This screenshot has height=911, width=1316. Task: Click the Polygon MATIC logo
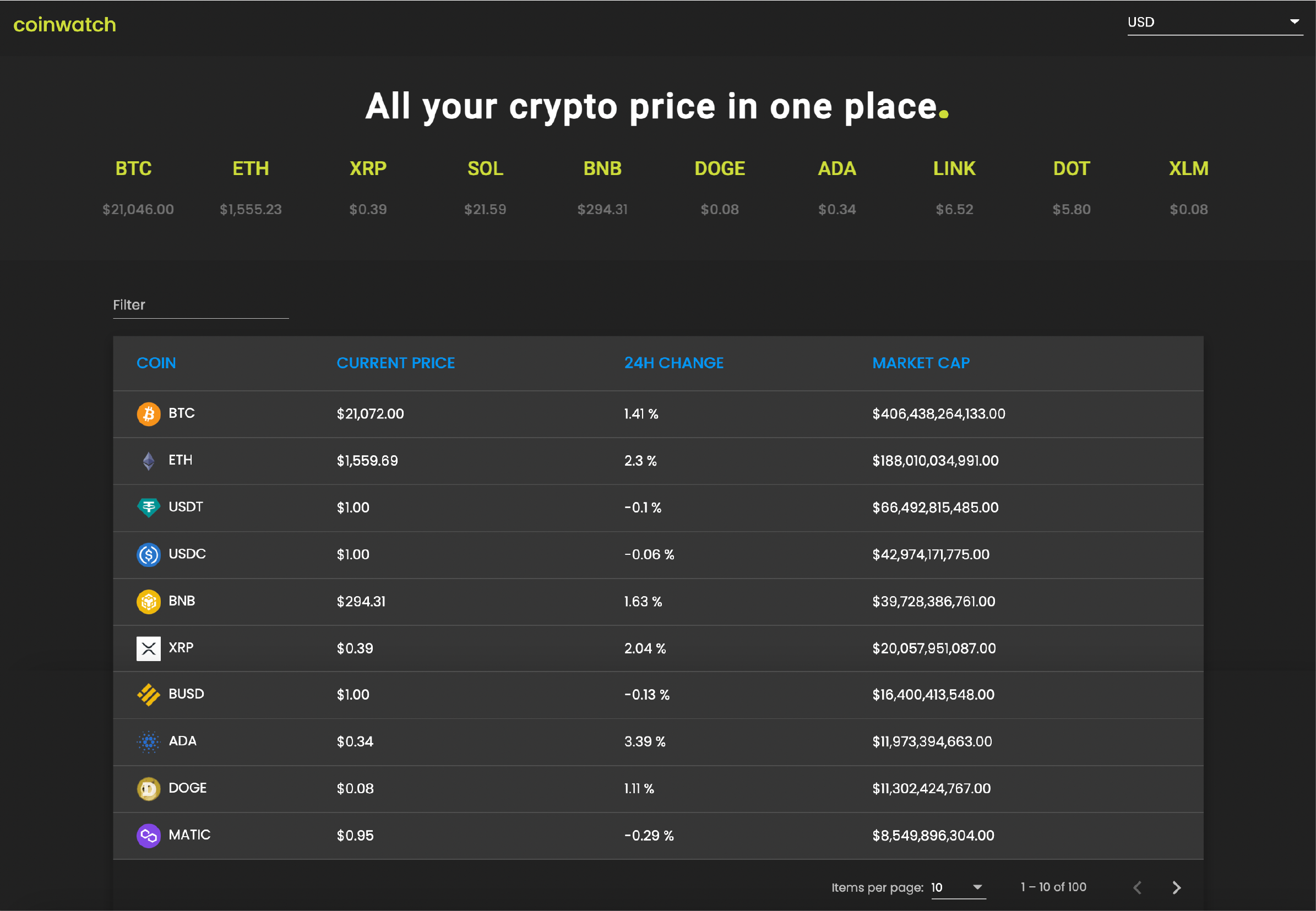149,836
